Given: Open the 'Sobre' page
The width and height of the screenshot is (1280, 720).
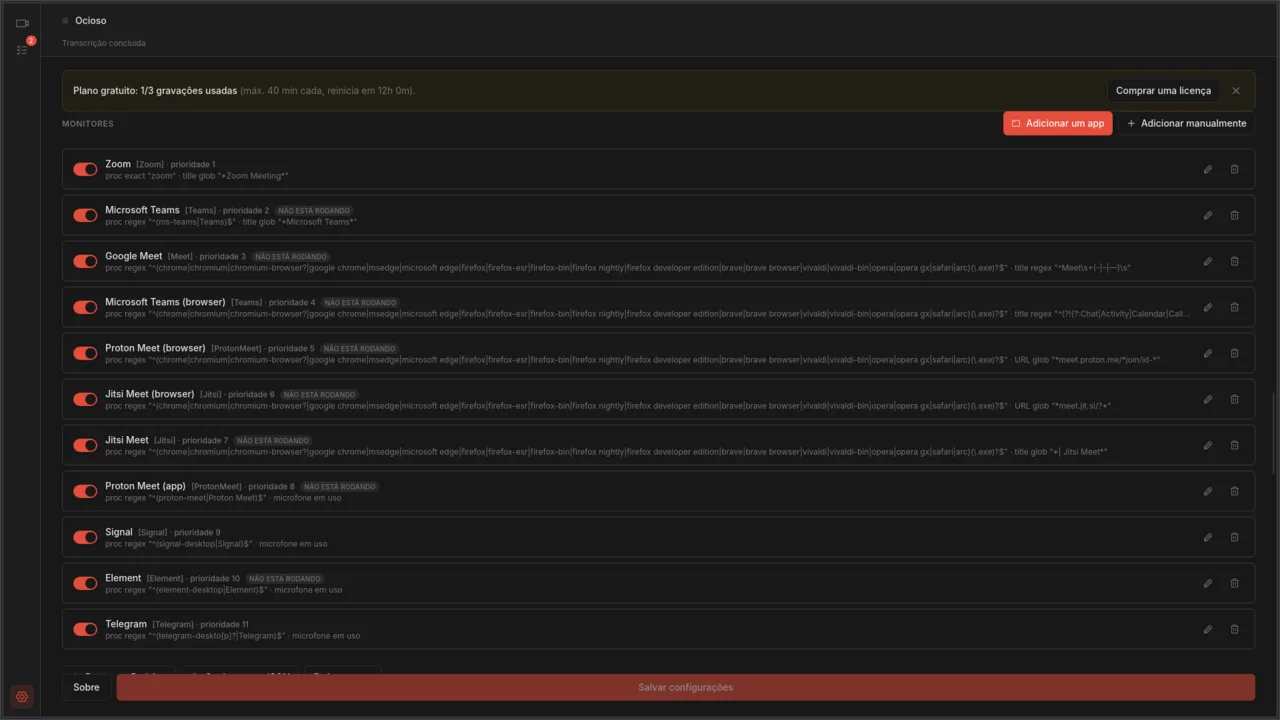Looking at the screenshot, I should [86, 688].
